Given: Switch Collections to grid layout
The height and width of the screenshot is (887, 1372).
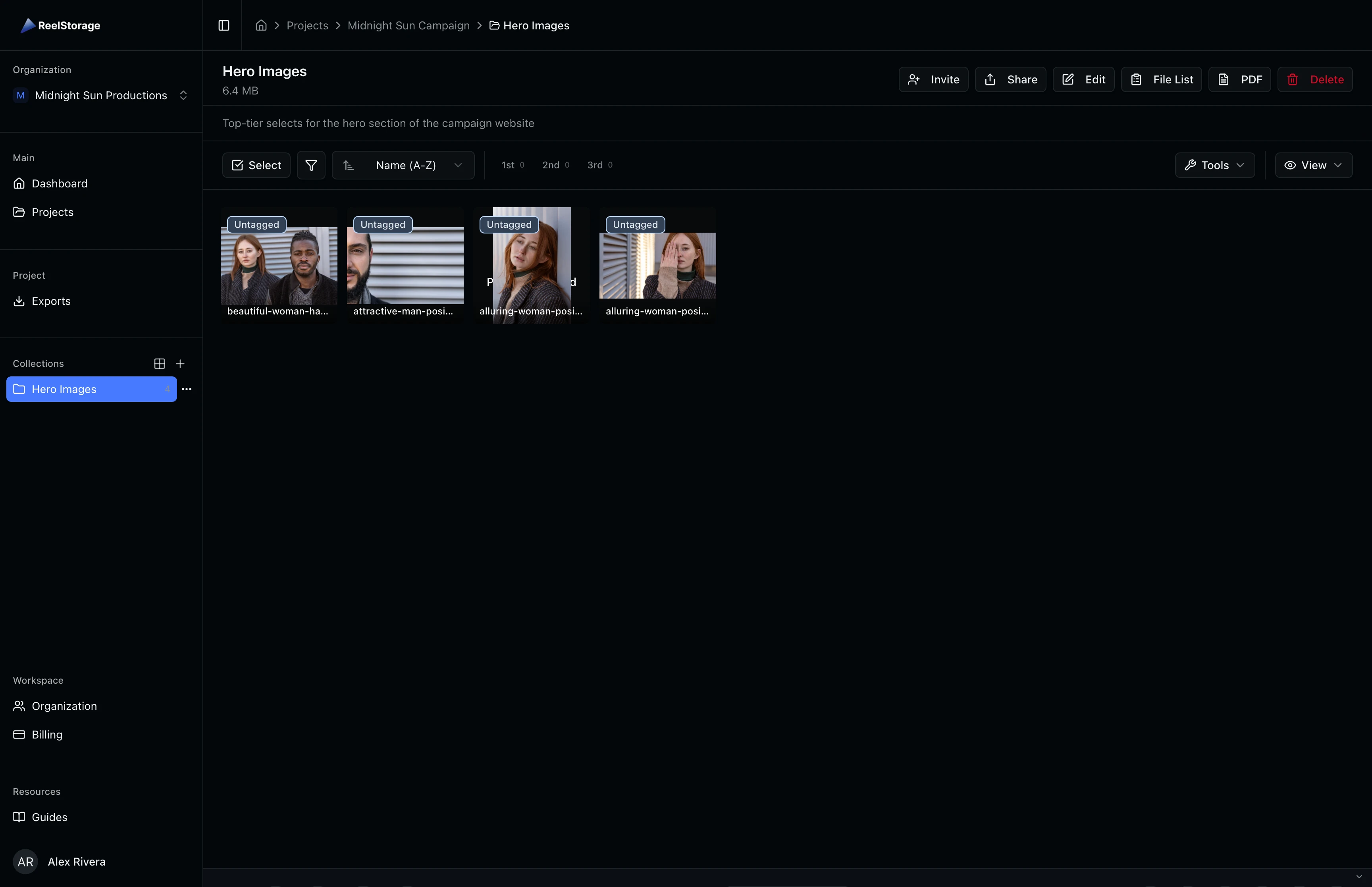Looking at the screenshot, I should (x=160, y=363).
